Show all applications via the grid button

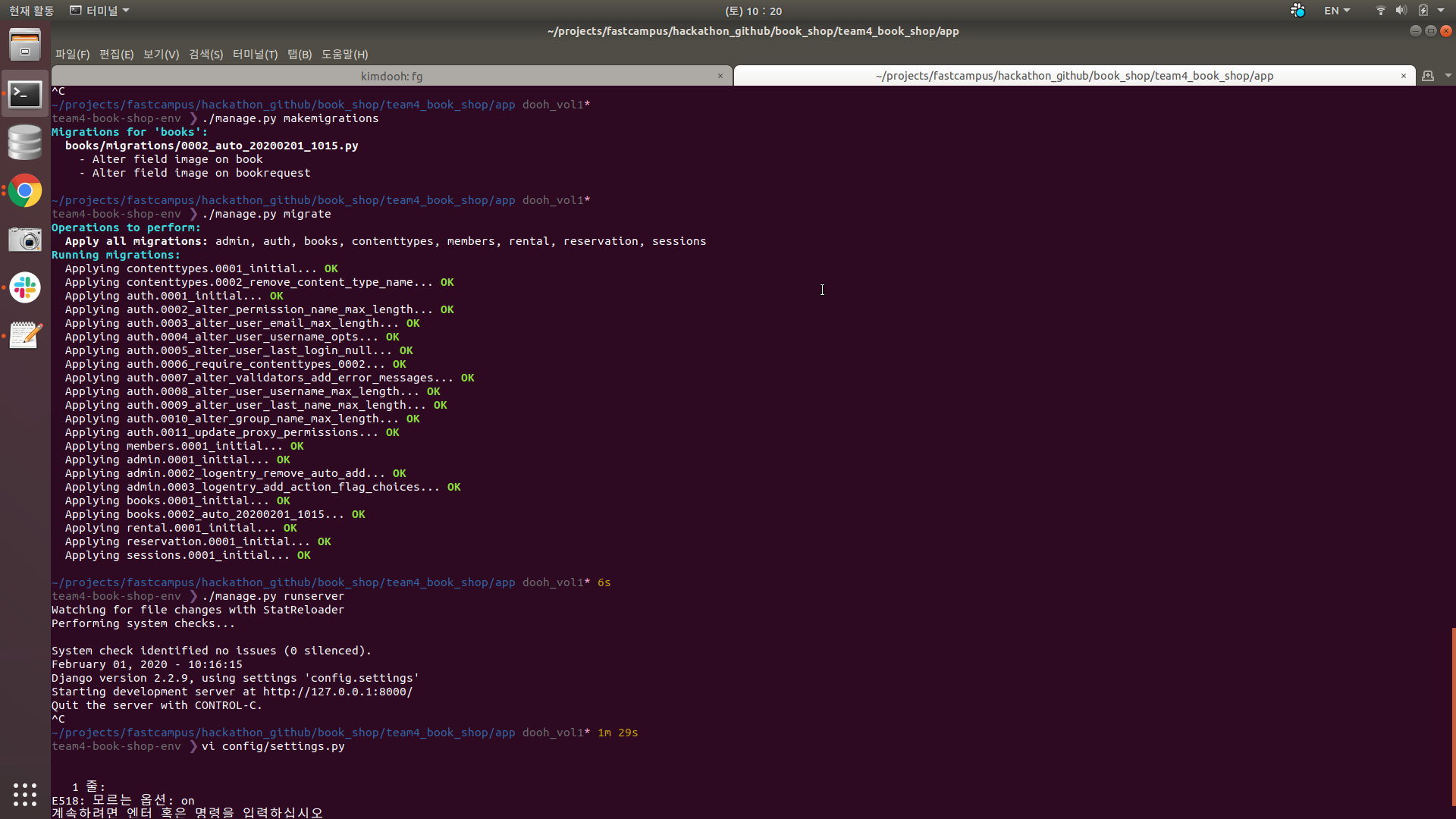tap(25, 795)
